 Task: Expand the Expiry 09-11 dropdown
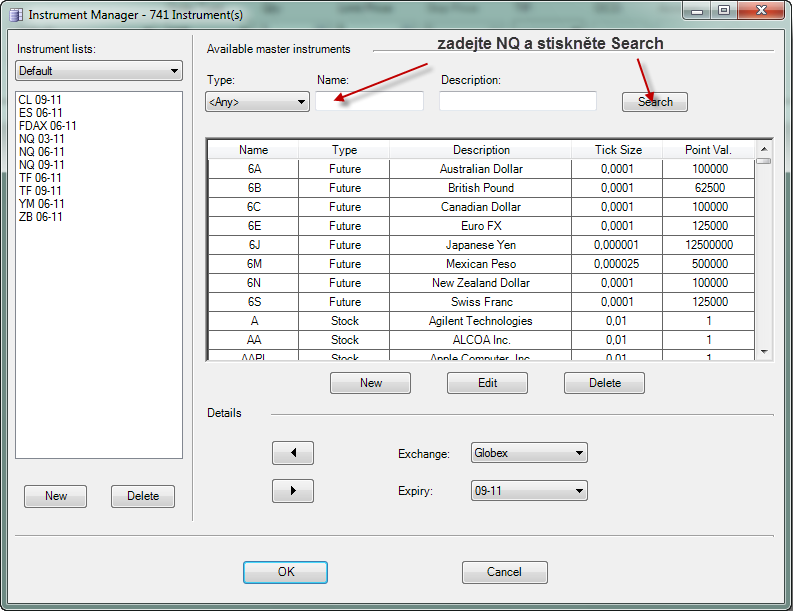tap(529, 491)
